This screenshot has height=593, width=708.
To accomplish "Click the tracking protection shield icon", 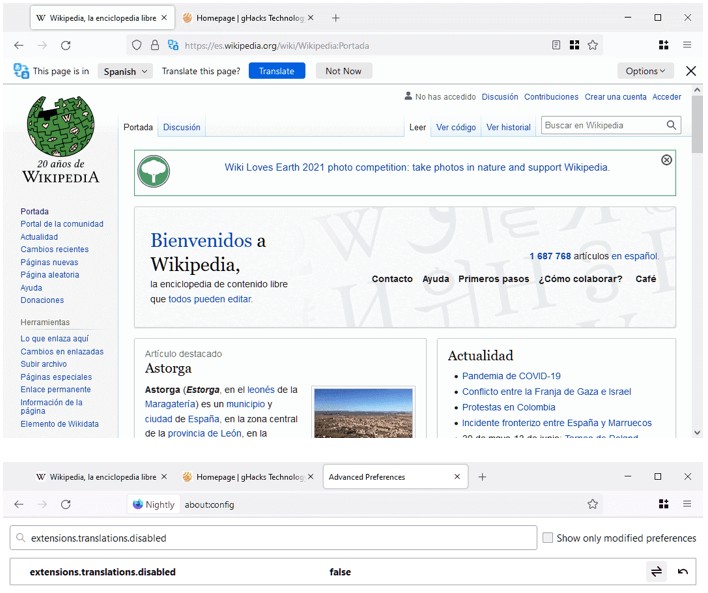I will click(x=137, y=45).
